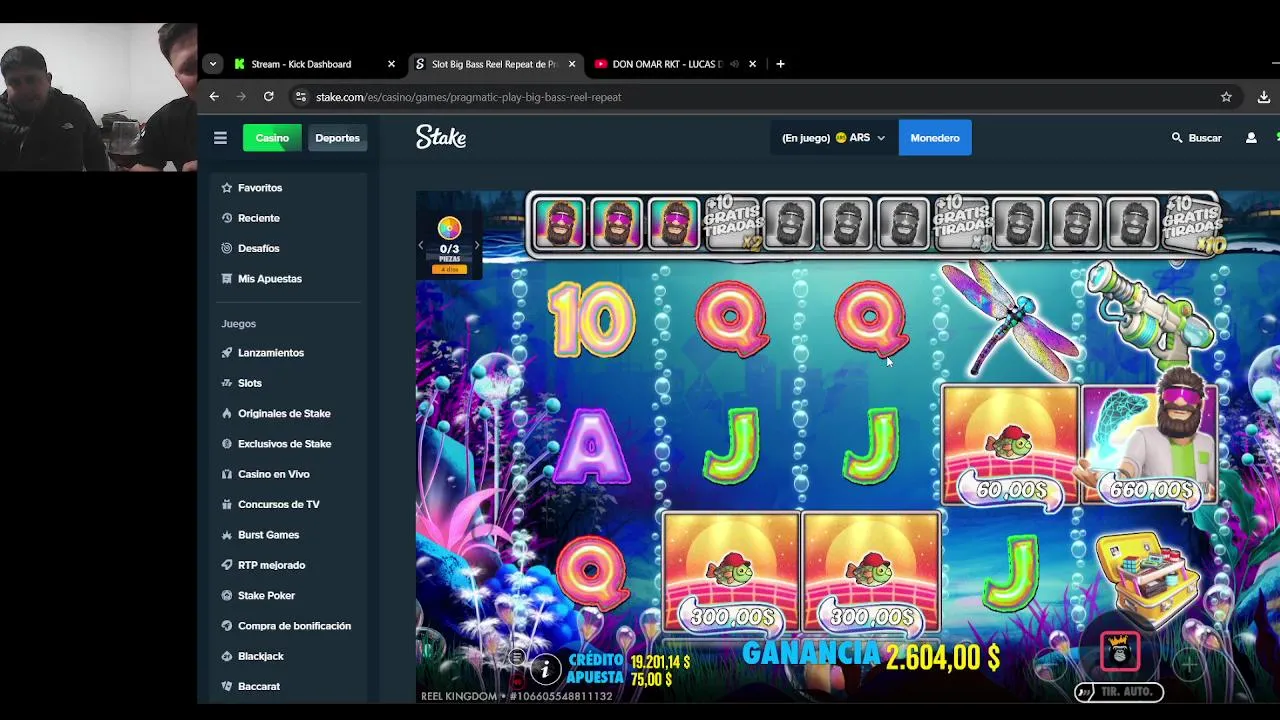Mute the DON OMAR tab audio icon
Screen dimensions: 1280x720
(734, 64)
